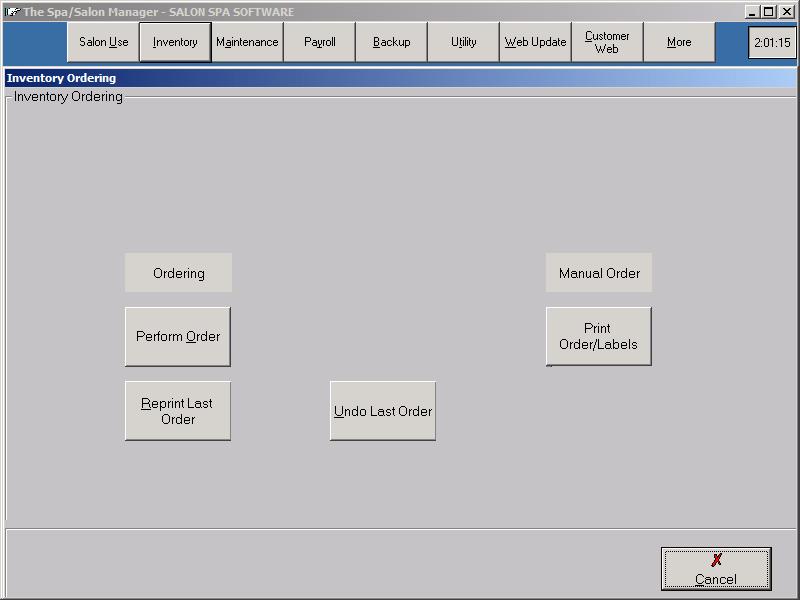Select the Inventory toolbar button
The image size is (800, 600).
point(175,42)
